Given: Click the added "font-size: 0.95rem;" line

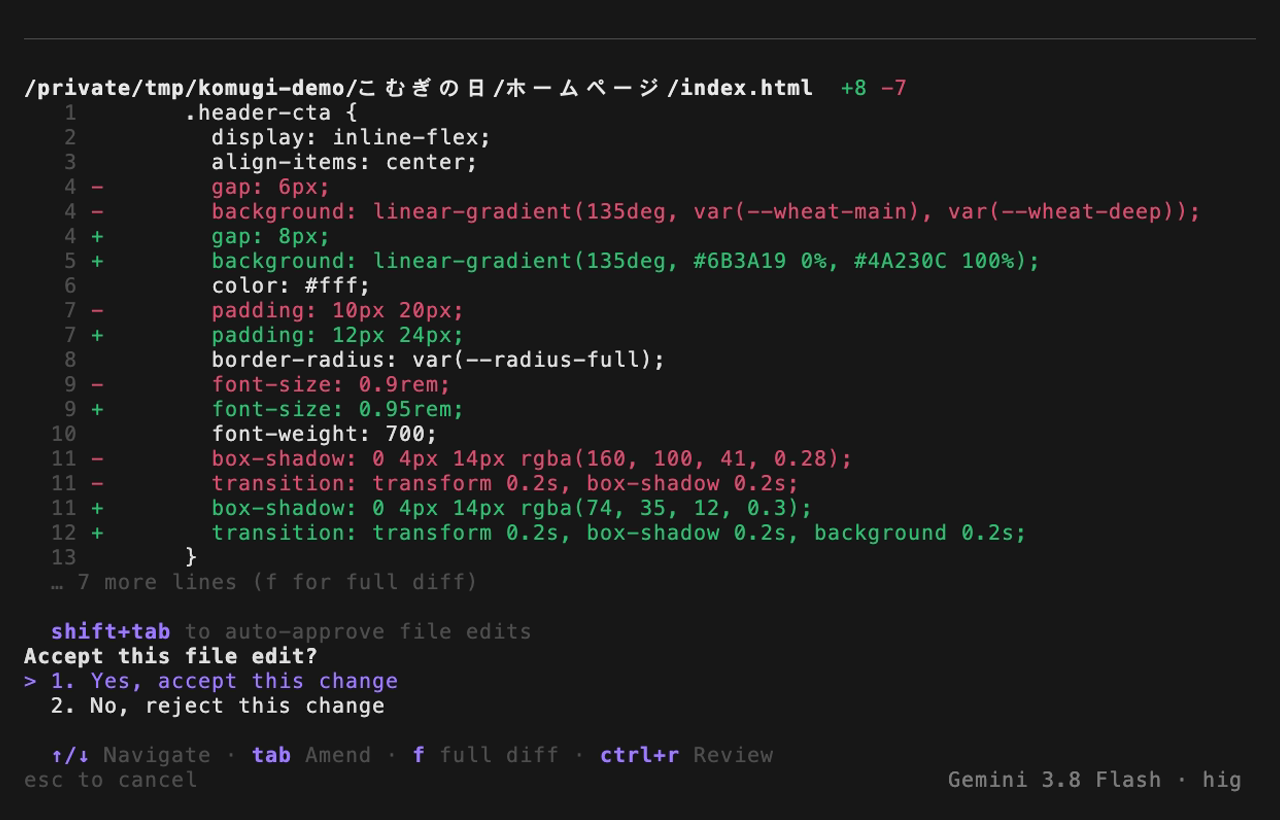Looking at the screenshot, I should coord(338,409).
